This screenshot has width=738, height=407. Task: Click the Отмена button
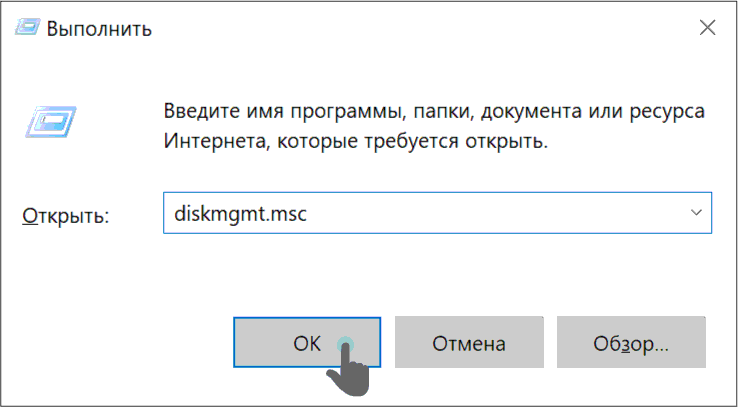click(469, 342)
